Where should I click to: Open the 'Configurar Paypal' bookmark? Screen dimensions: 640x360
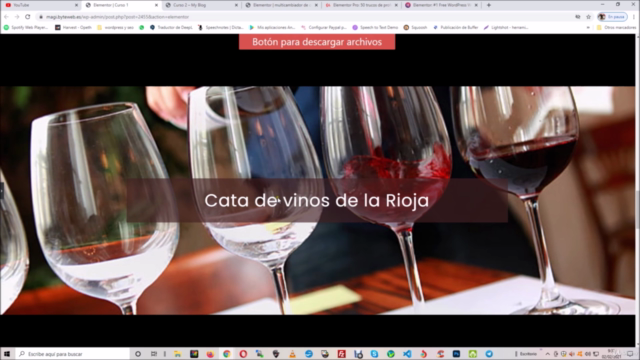[324, 27]
